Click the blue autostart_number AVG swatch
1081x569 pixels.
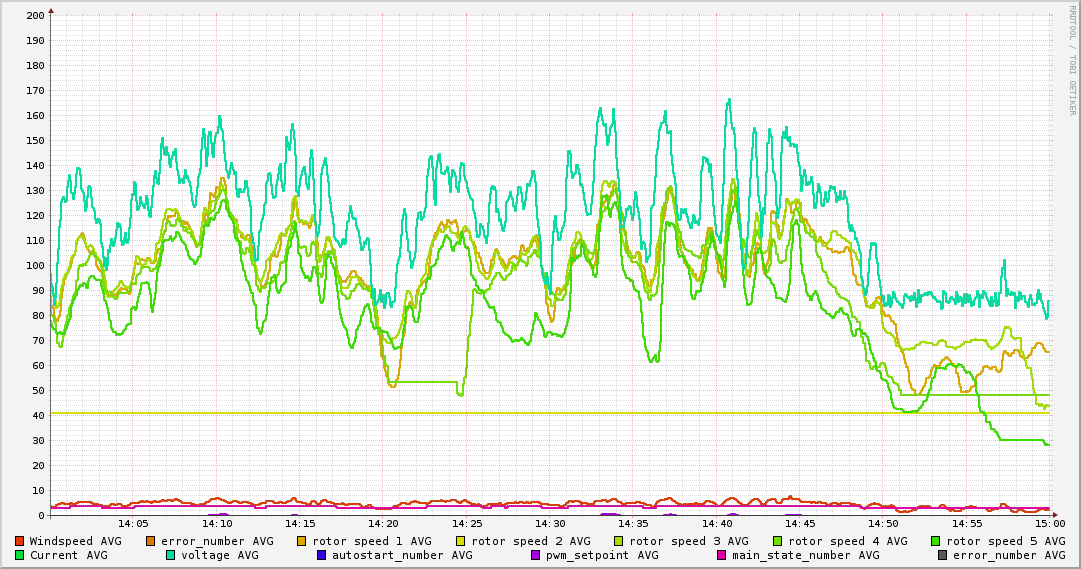[x=321, y=555]
